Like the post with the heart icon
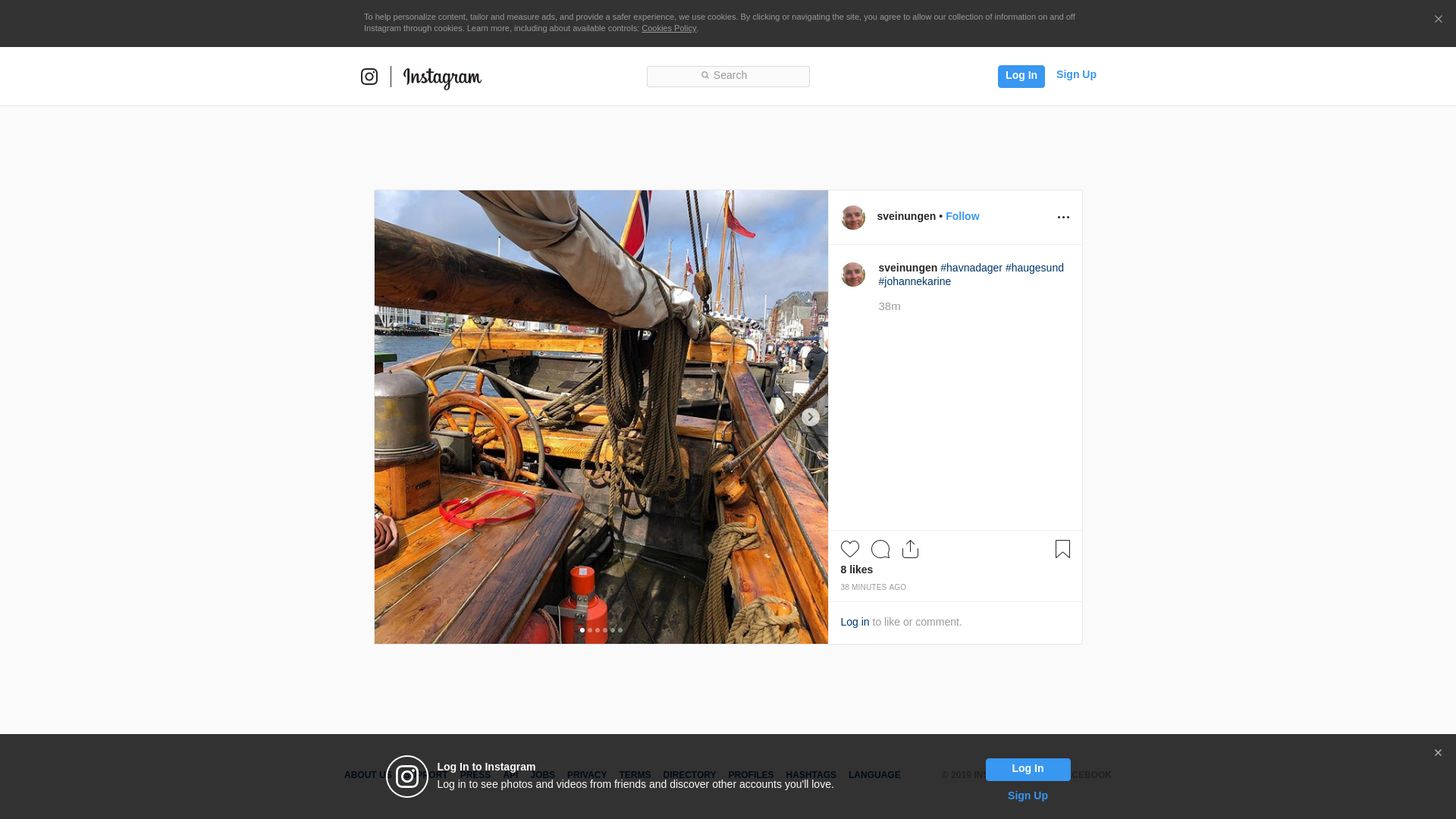 tap(849, 549)
